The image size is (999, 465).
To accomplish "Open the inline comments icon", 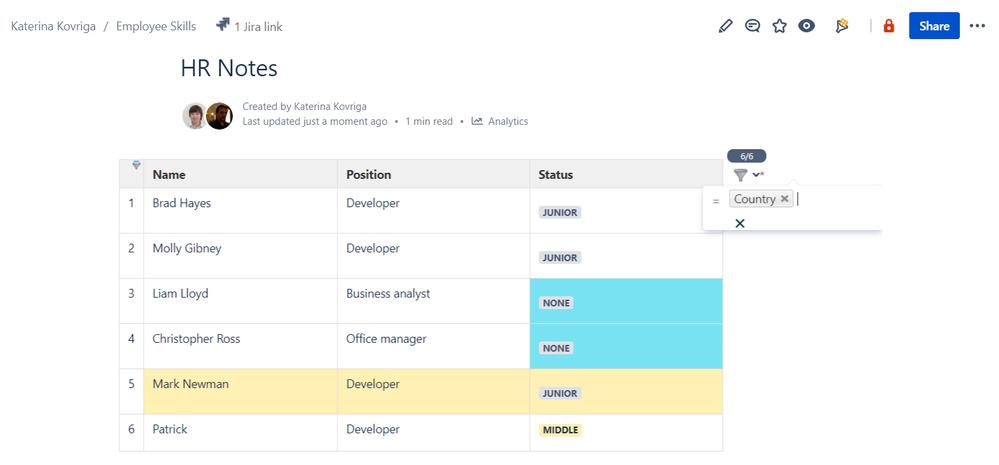I will [x=753, y=26].
